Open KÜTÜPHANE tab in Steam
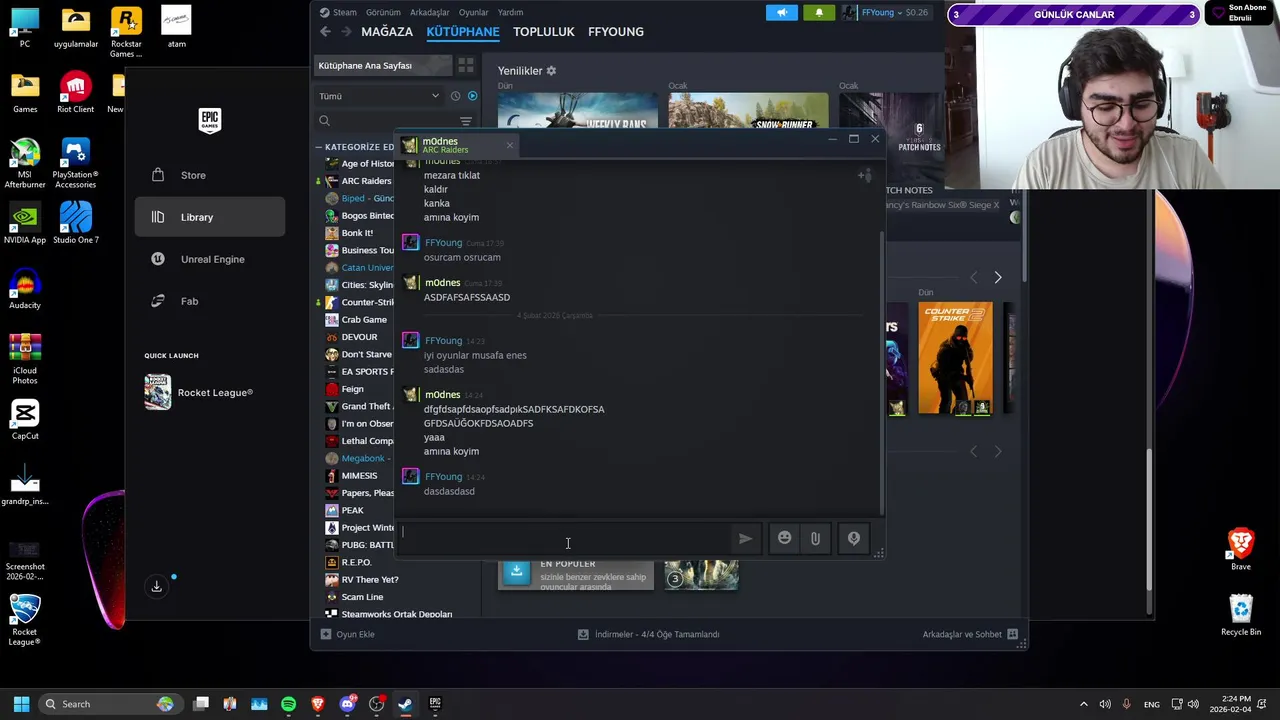1280x720 pixels. pos(463,32)
